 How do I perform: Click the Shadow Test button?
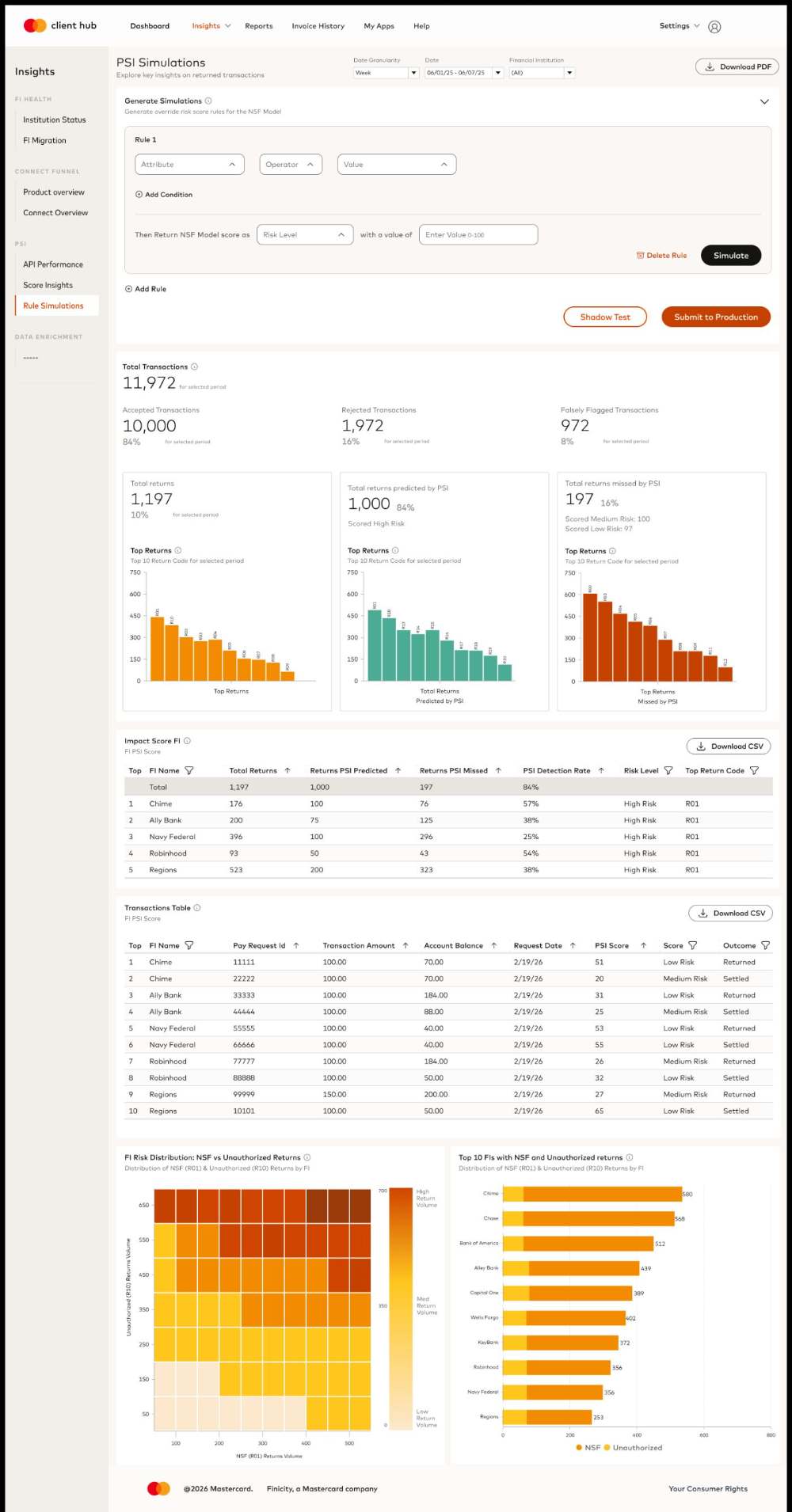605,317
